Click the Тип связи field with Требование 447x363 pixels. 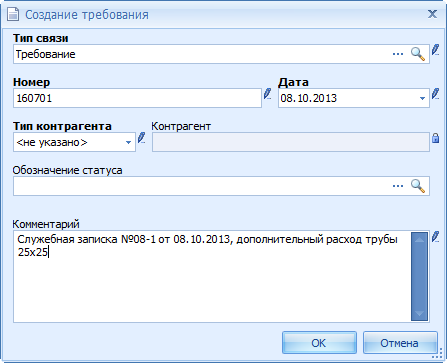(221, 54)
